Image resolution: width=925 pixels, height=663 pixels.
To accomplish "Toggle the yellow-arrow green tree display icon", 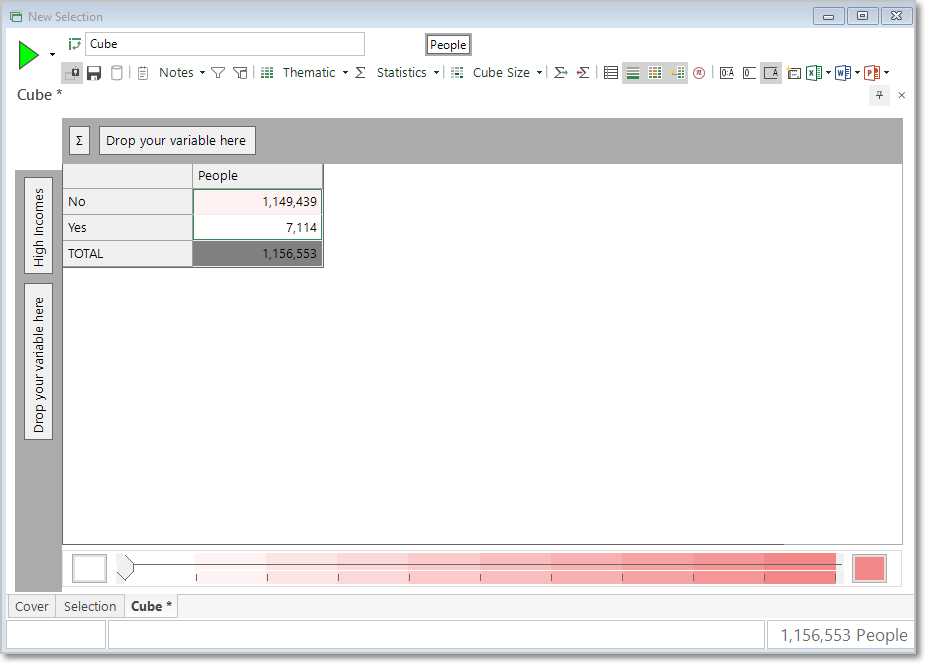I will 677,73.
